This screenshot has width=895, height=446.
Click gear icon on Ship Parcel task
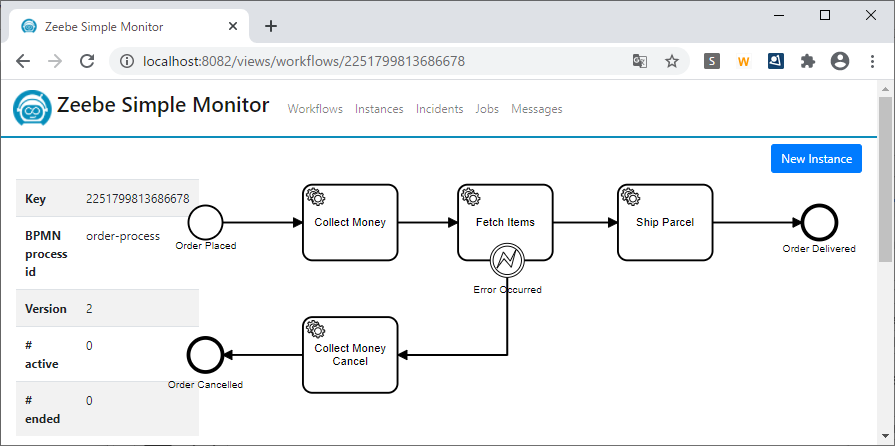(631, 196)
